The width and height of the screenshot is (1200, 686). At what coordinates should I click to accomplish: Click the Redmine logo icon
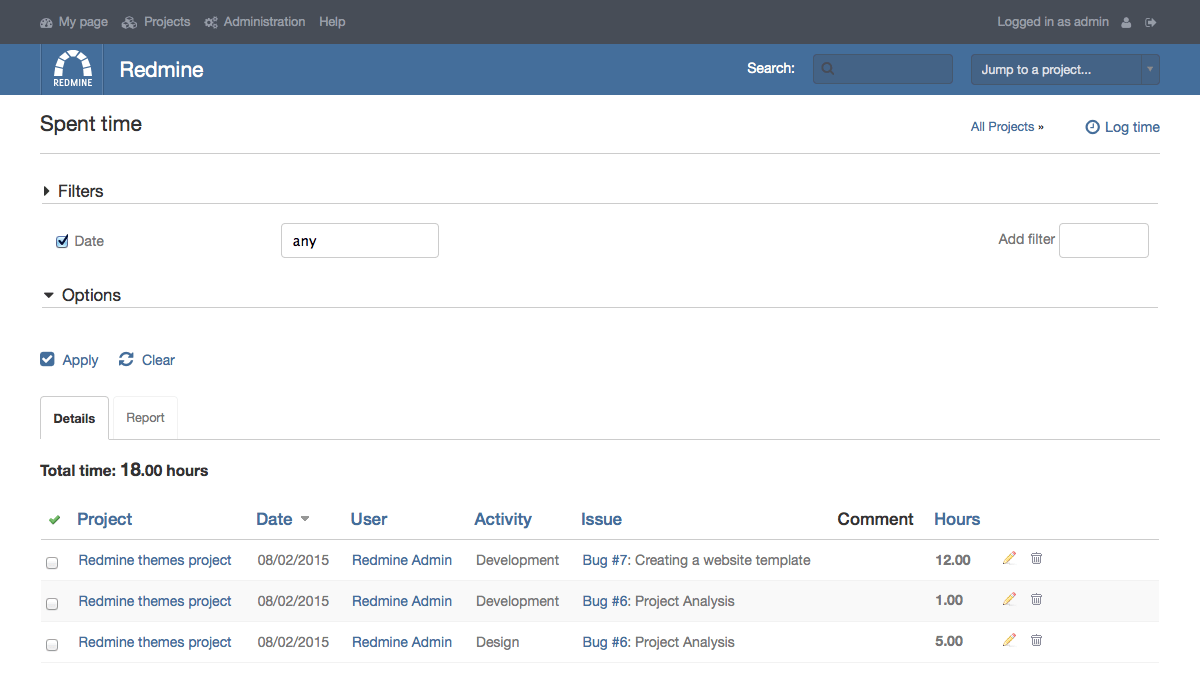point(73,69)
